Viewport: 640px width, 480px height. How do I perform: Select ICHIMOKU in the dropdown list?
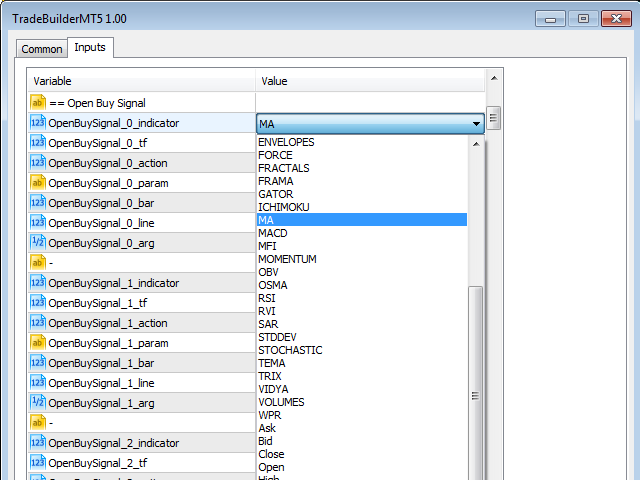(283, 207)
